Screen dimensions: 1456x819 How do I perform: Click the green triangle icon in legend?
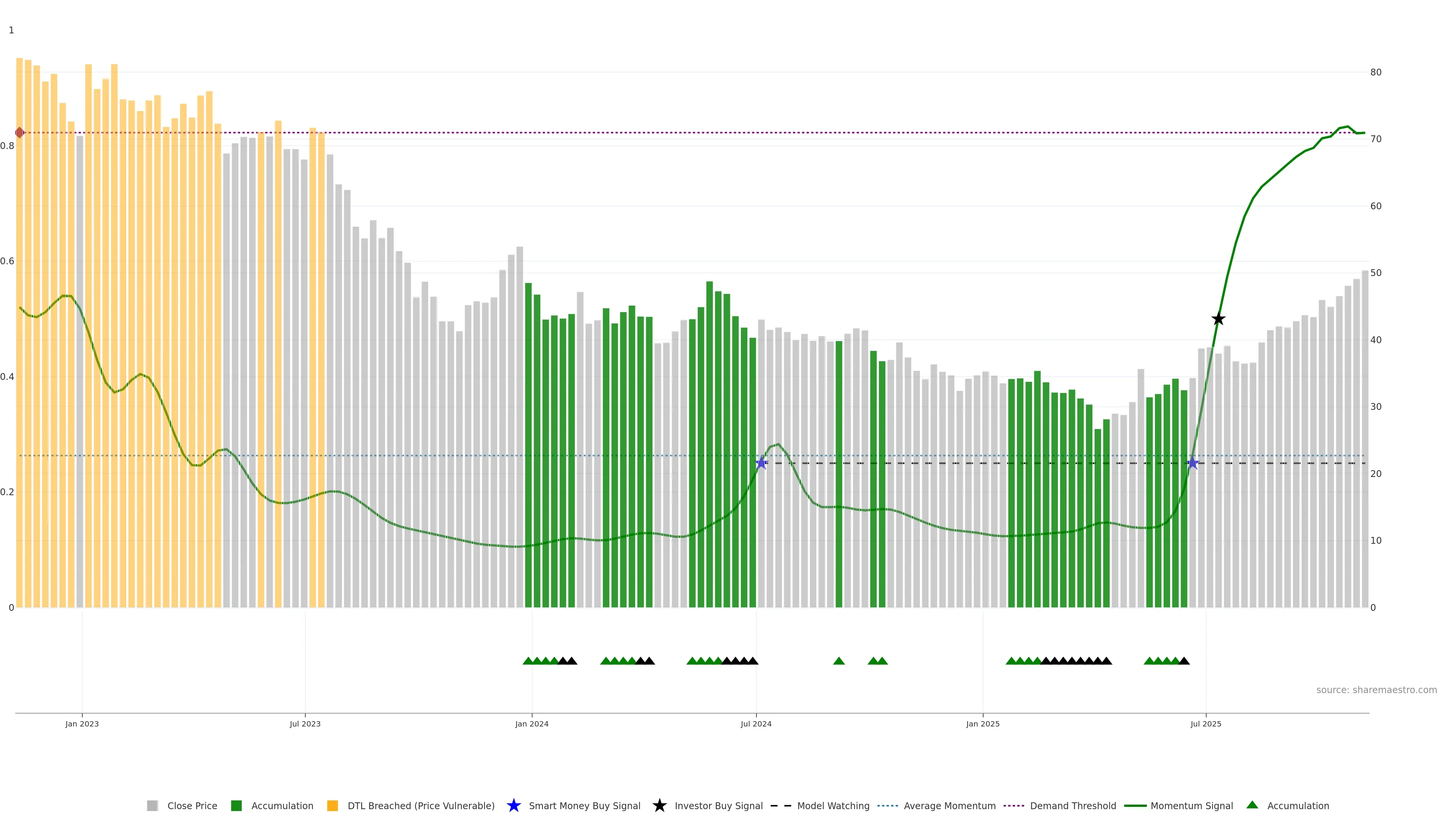tap(1252, 805)
